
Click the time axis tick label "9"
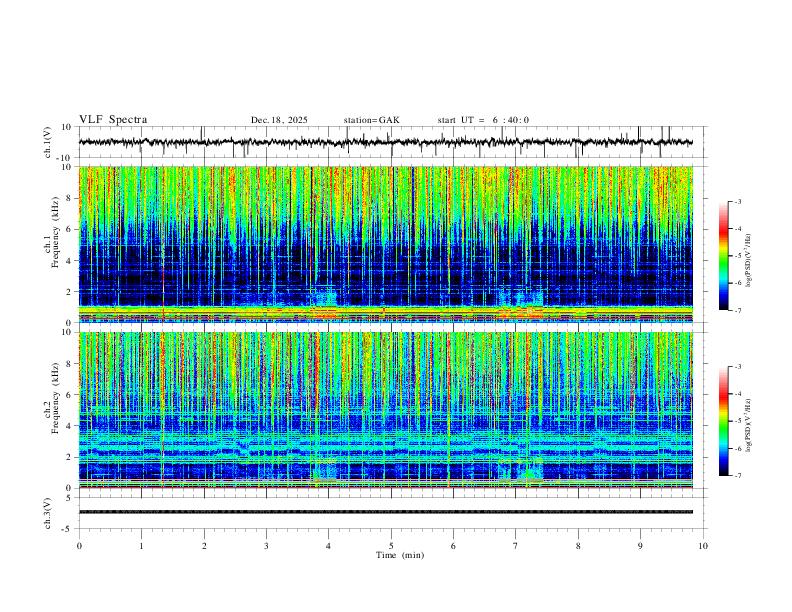point(640,546)
